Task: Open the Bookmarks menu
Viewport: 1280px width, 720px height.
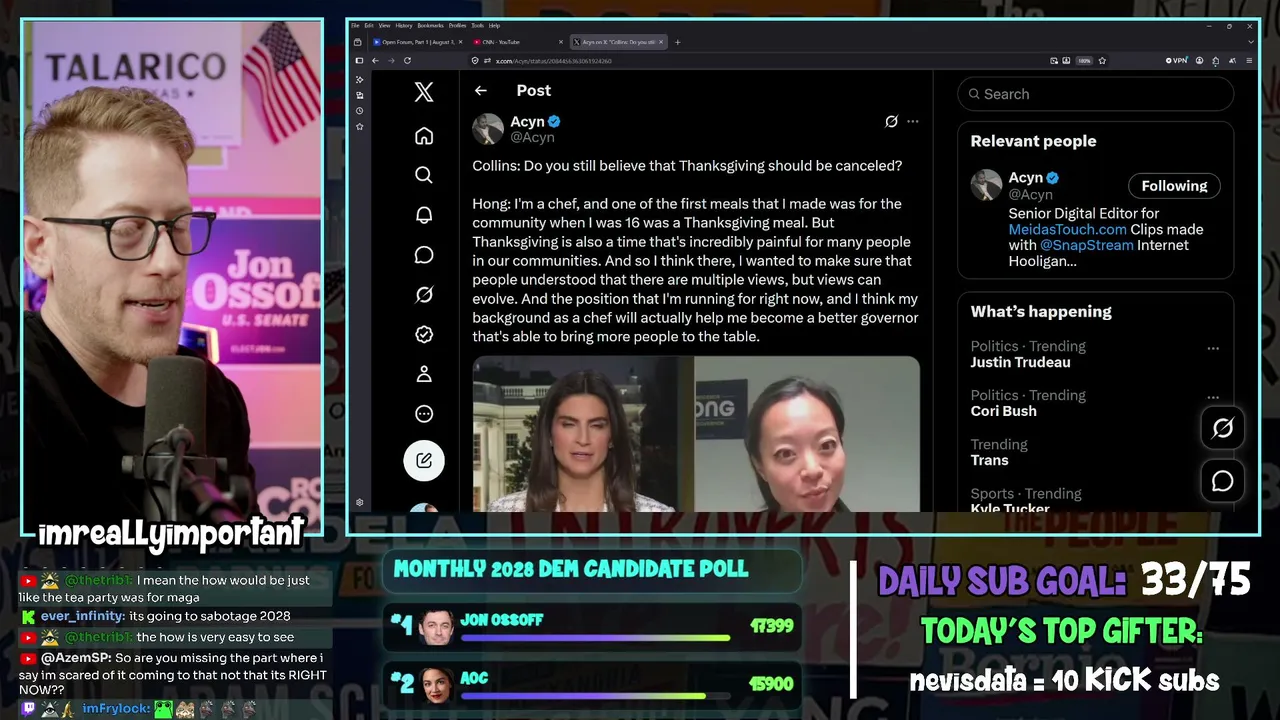Action: pos(431,25)
